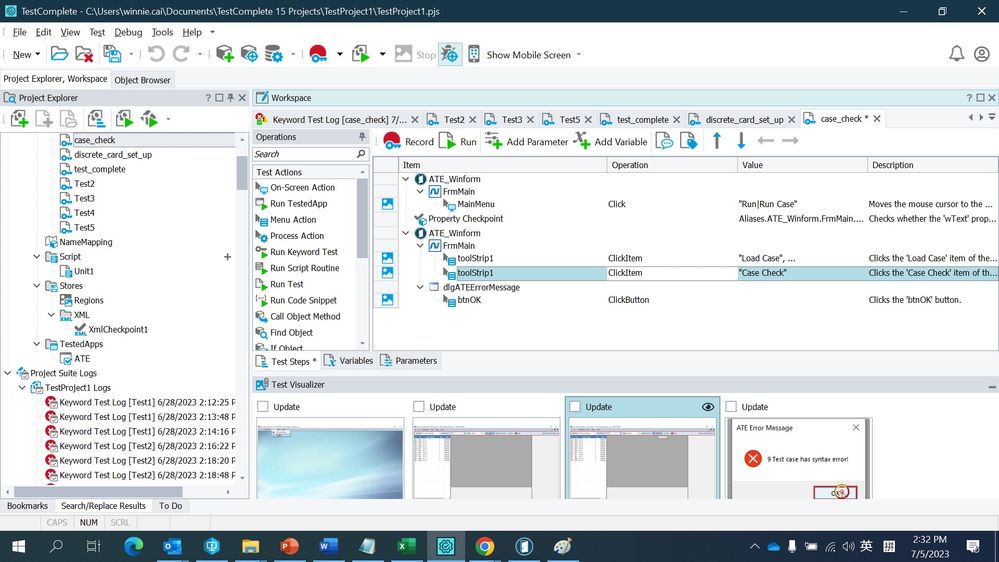This screenshot has height=562, width=999.
Task: Collapse the Script node in Project Explorer
Action: click(x=37, y=257)
